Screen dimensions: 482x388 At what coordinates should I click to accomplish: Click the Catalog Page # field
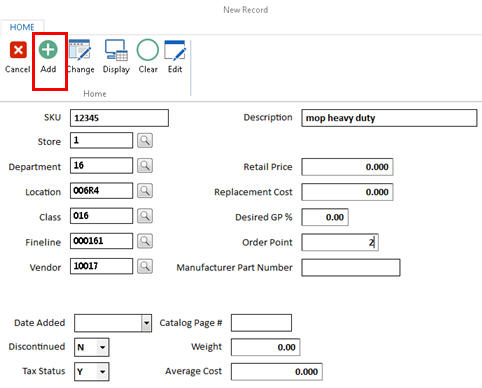tap(261, 323)
